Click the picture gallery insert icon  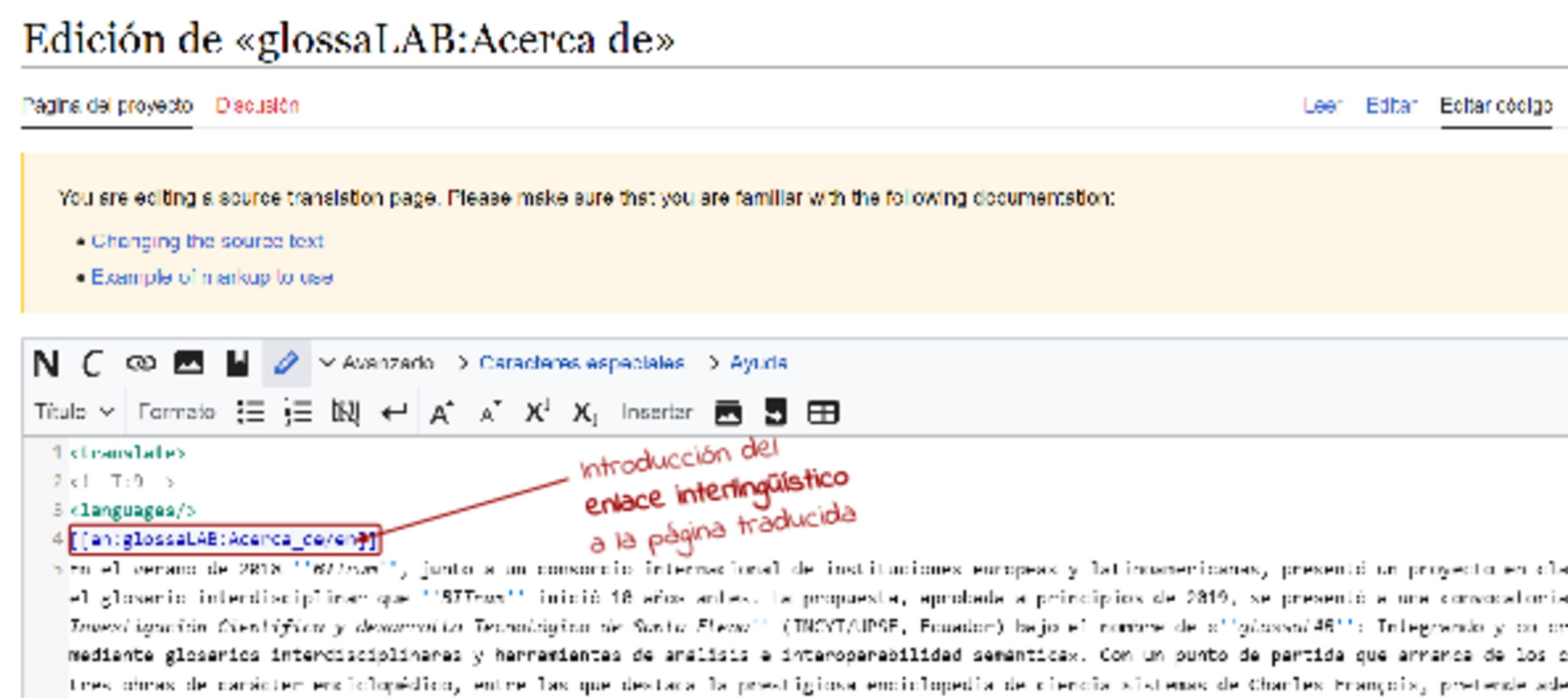728,412
